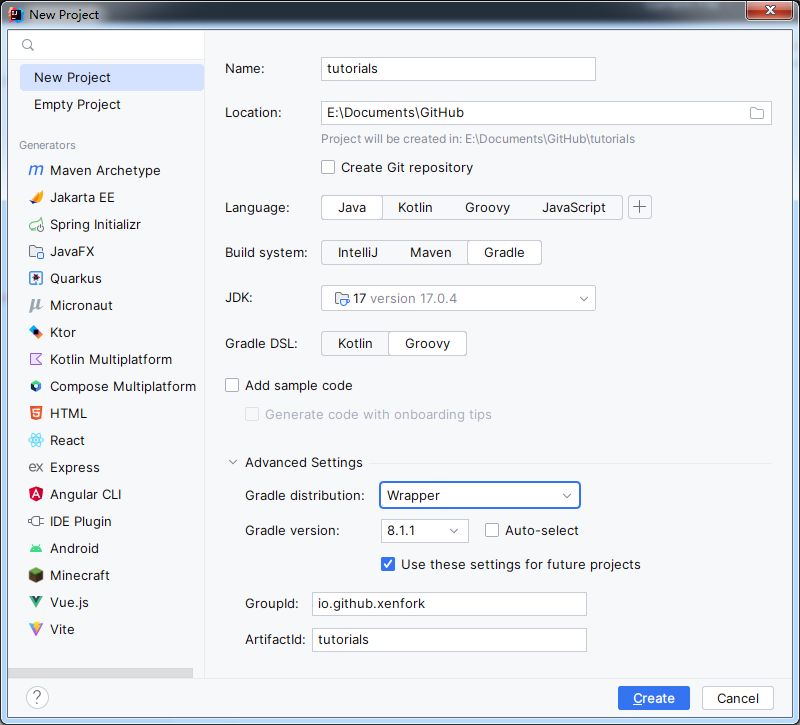The height and width of the screenshot is (725, 800).
Task: Click the sidebar horizontal scrollbar
Action: point(101,673)
